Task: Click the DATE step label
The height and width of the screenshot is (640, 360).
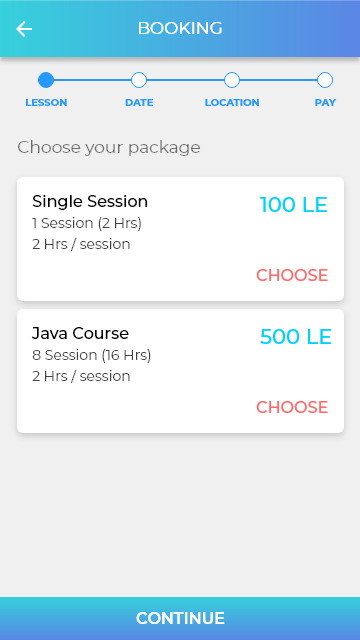Action: click(139, 102)
